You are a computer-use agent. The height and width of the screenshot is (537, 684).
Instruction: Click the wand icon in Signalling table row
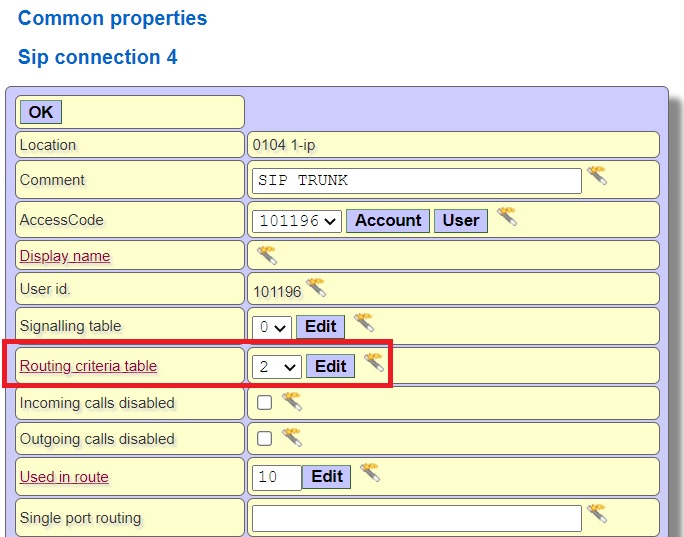[364, 323]
